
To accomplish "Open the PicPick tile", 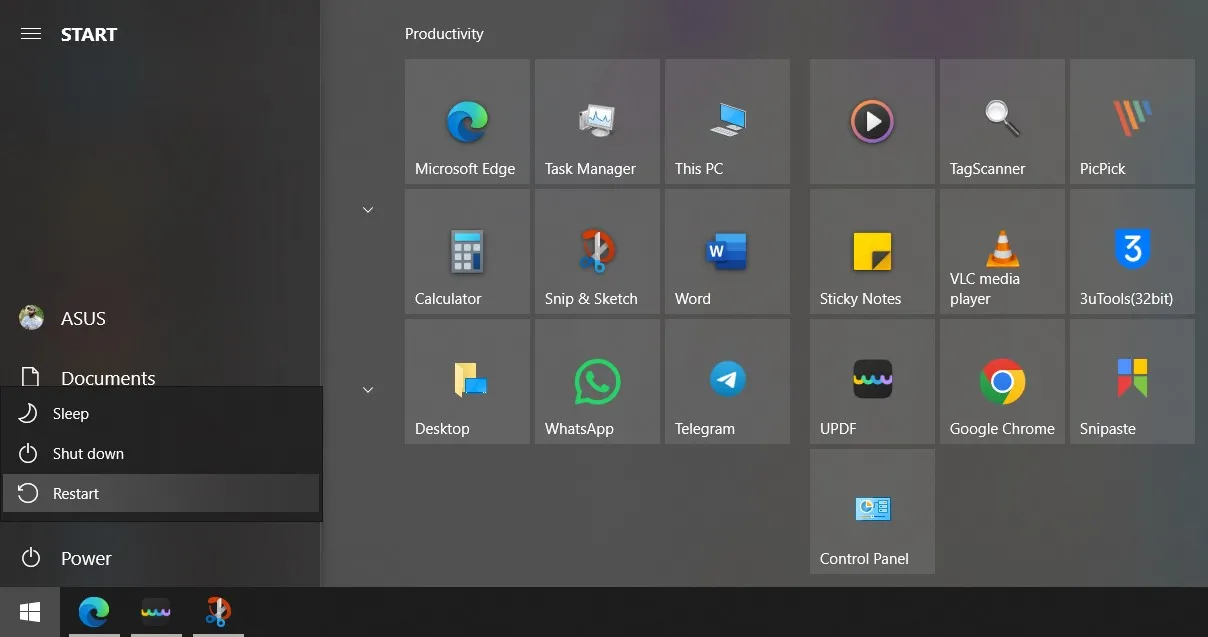I will click(1132, 121).
